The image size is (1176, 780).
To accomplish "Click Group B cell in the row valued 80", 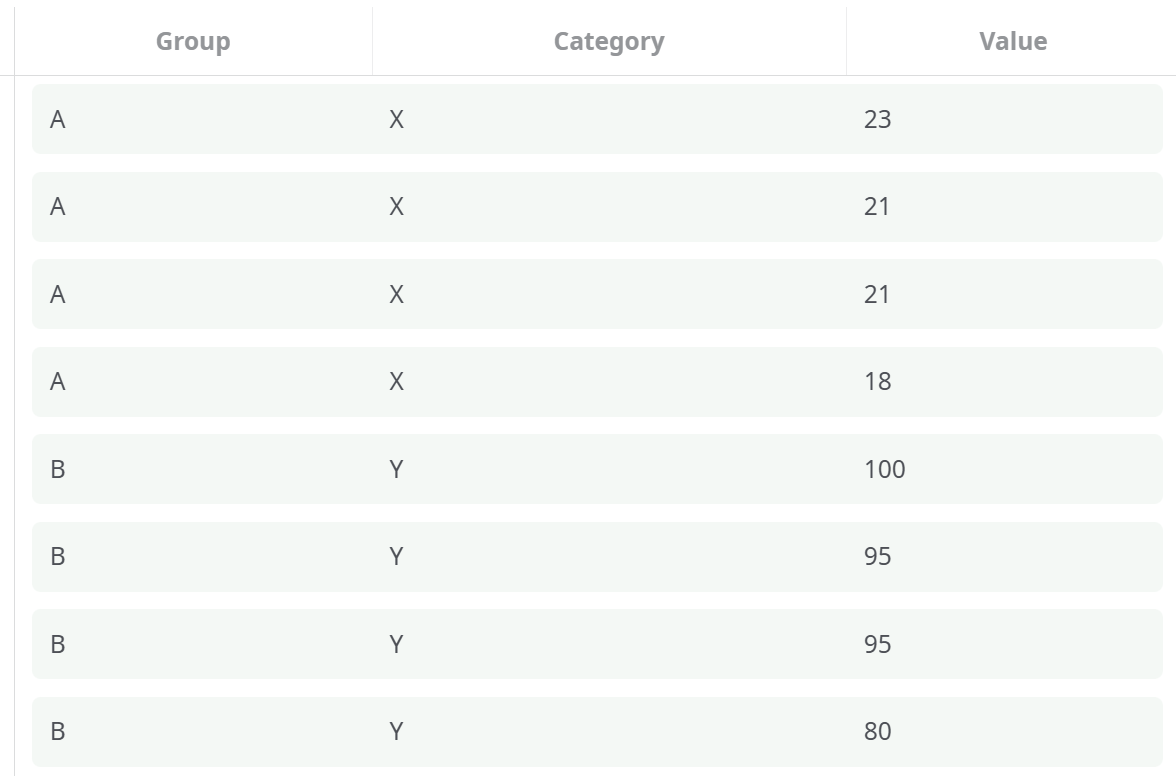I will (x=58, y=731).
